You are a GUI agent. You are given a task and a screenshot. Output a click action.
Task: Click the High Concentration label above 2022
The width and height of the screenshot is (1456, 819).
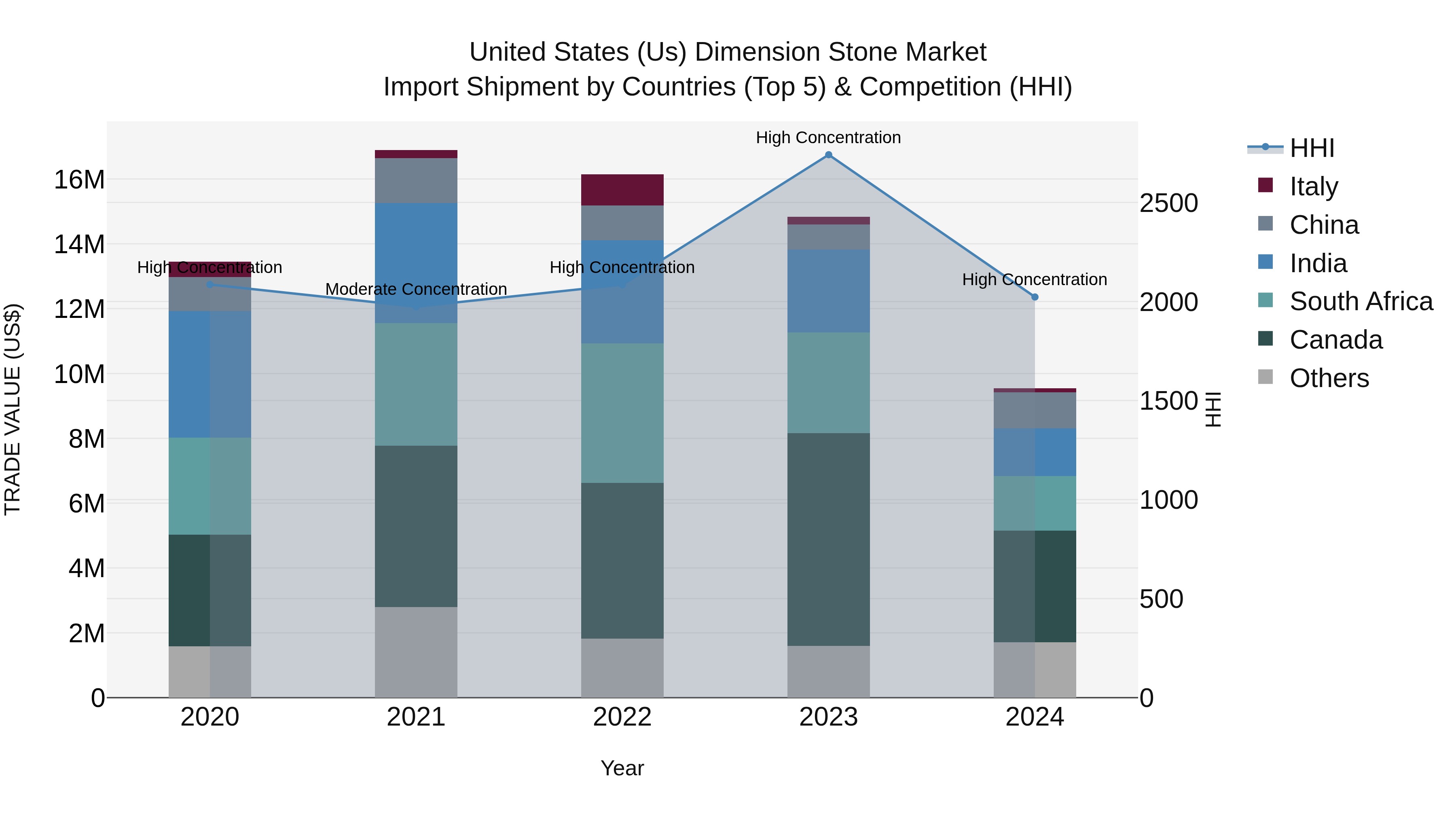[622, 267]
